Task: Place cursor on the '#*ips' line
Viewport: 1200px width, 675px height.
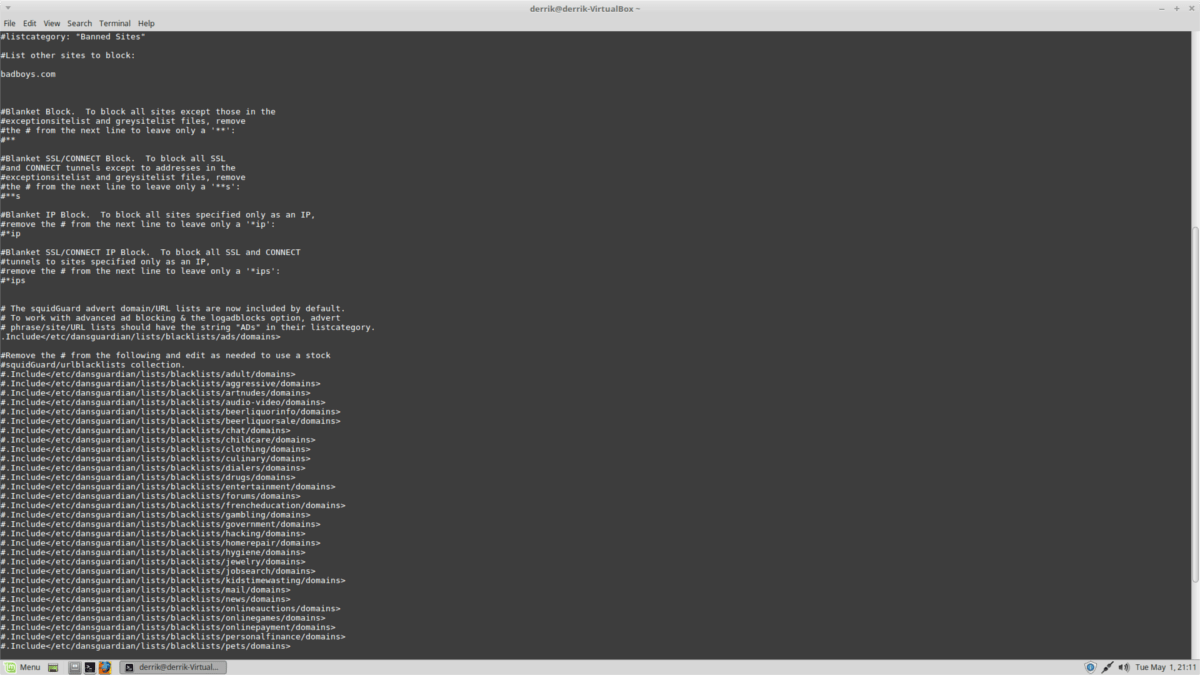Action: point(13,281)
